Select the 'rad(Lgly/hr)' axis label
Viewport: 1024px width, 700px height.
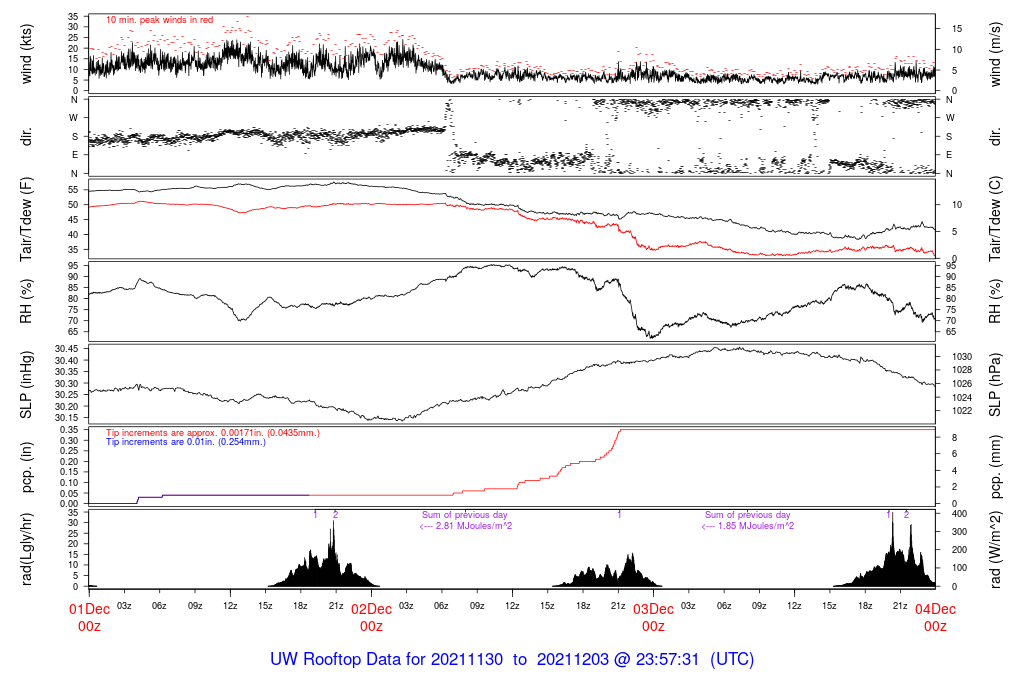coord(26,549)
